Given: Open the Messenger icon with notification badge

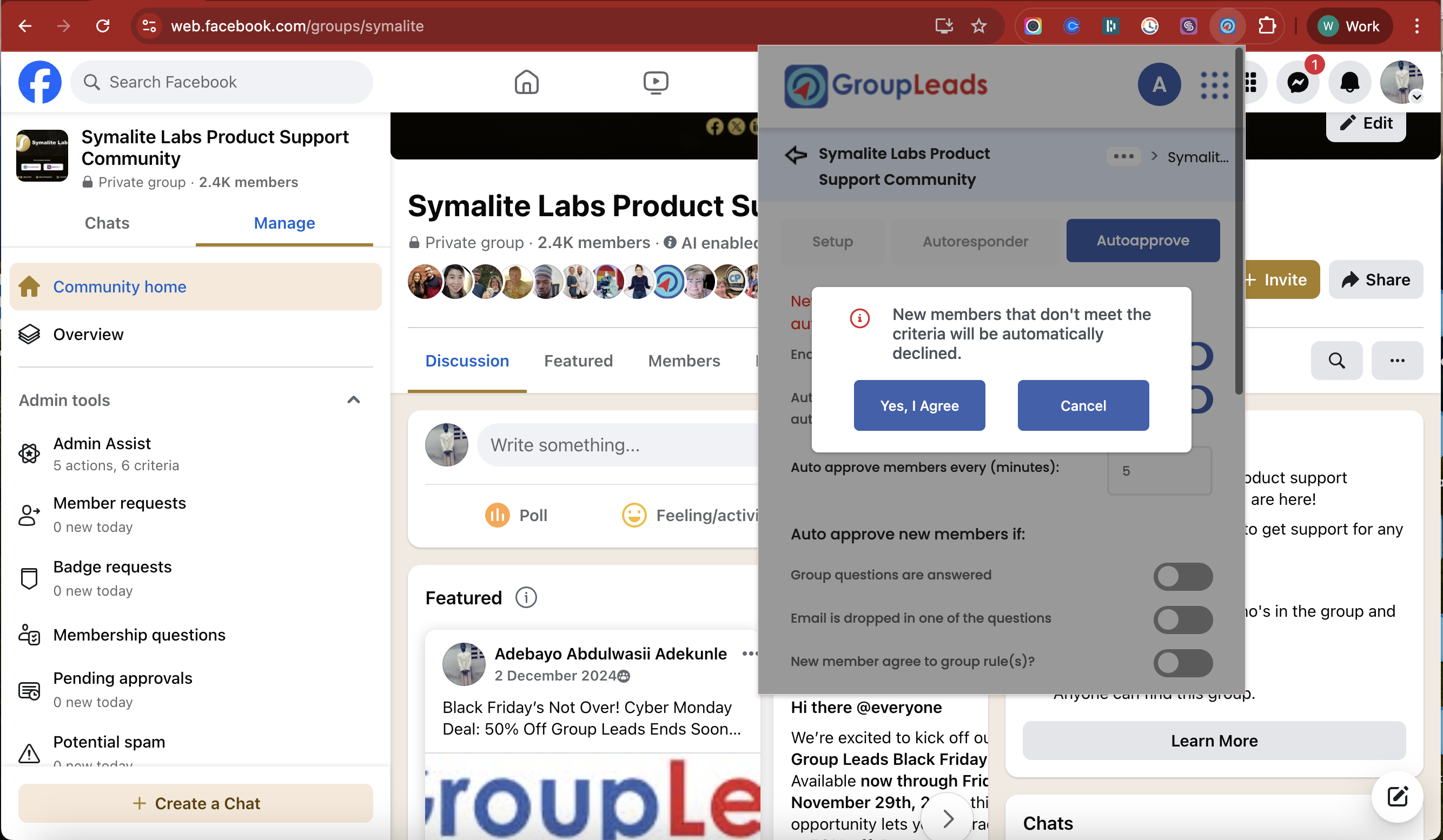Looking at the screenshot, I should [x=1298, y=83].
